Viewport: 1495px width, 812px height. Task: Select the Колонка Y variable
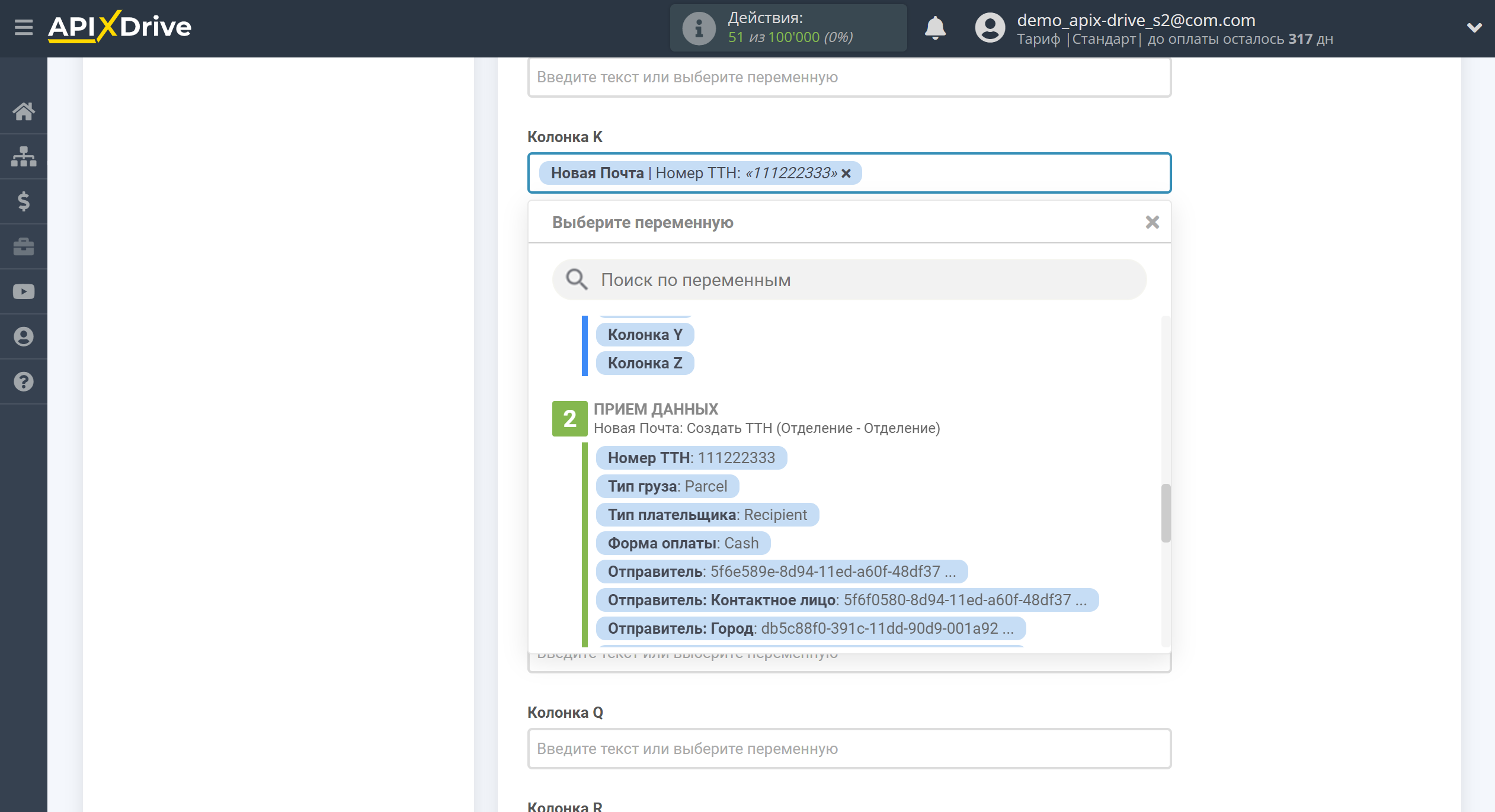click(645, 335)
